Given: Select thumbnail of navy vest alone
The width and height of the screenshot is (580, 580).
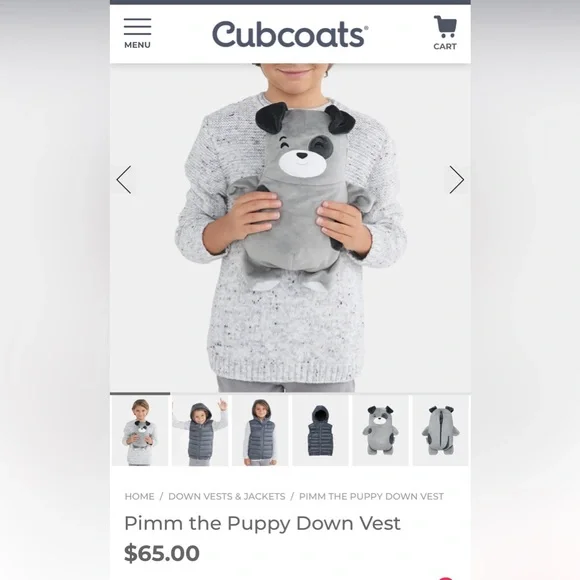Looking at the screenshot, I should click(320, 431).
